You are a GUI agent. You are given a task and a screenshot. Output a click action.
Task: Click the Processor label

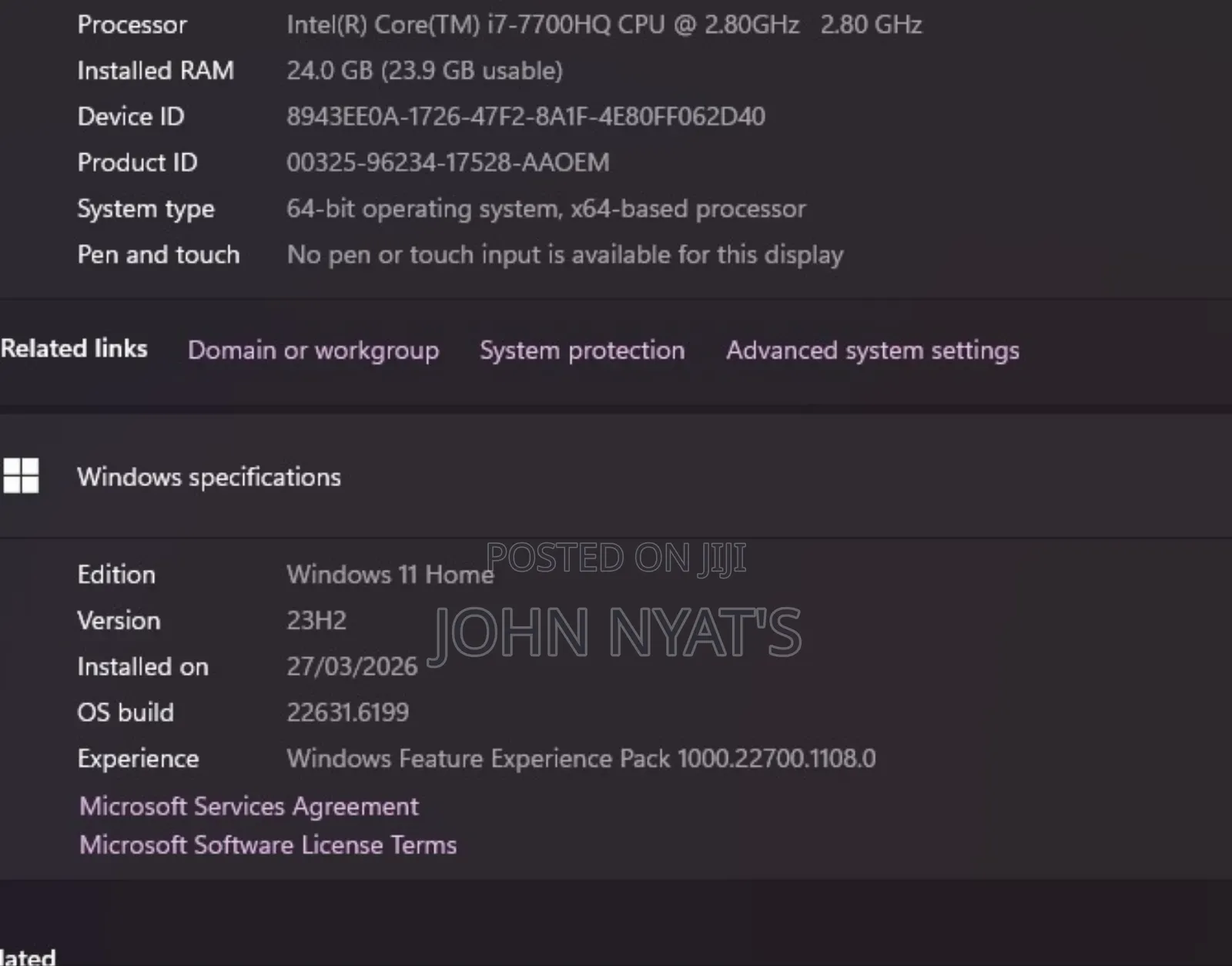(x=132, y=25)
